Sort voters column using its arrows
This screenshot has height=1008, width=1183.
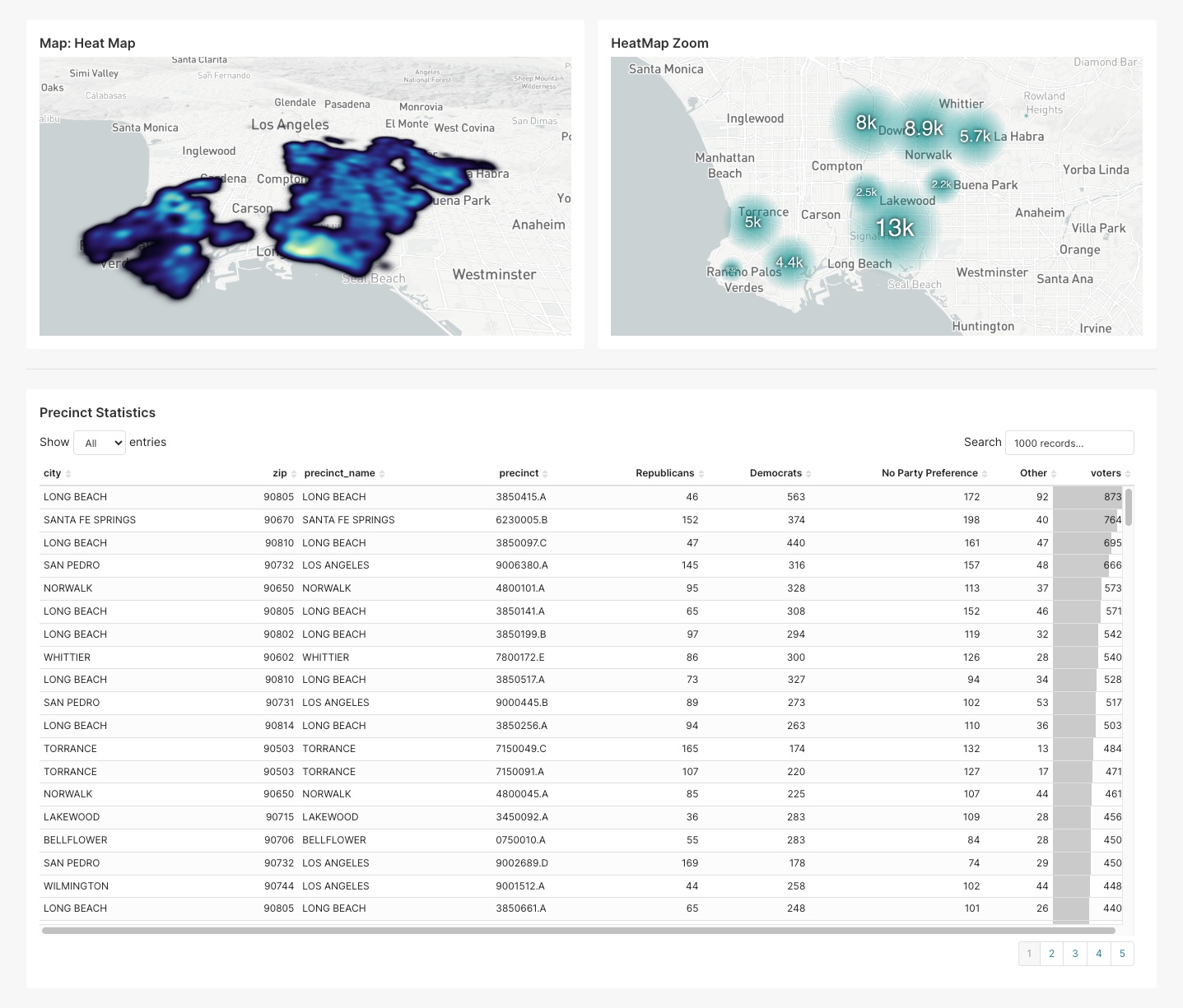tap(1128, 474)
